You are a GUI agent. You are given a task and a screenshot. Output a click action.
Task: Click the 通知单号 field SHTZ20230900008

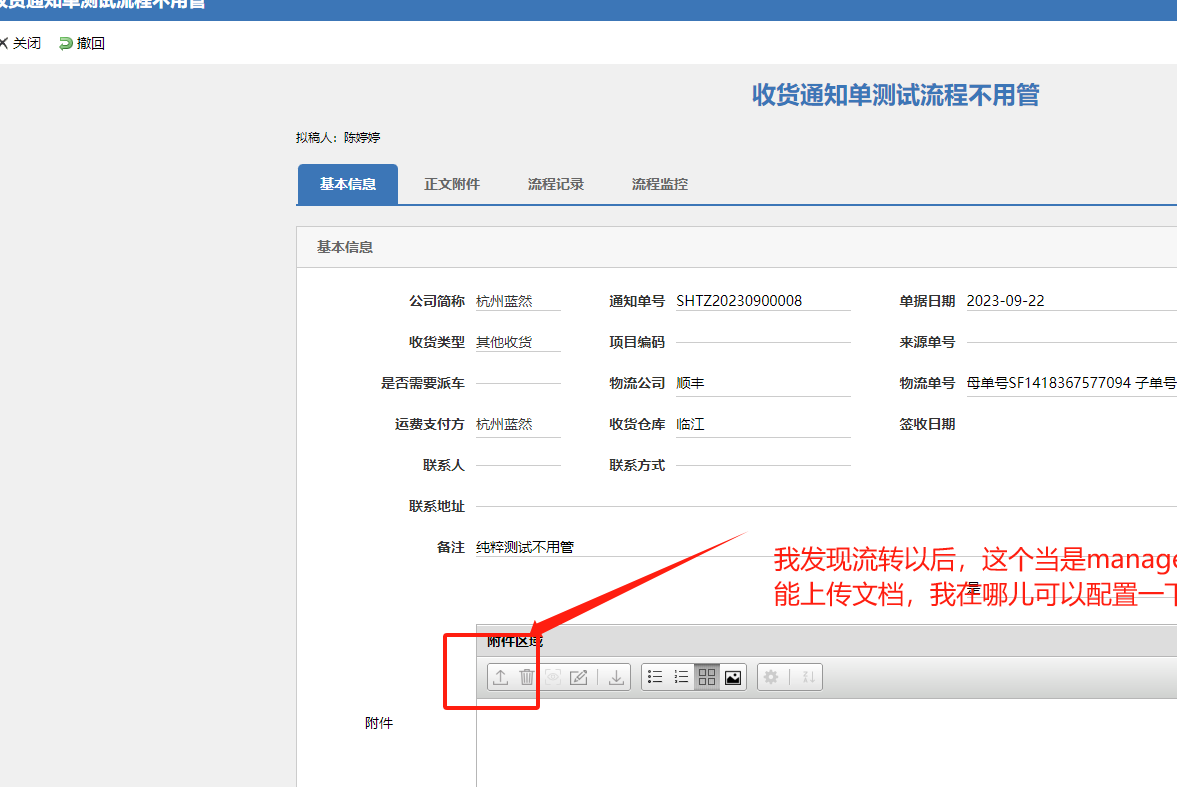740,301
